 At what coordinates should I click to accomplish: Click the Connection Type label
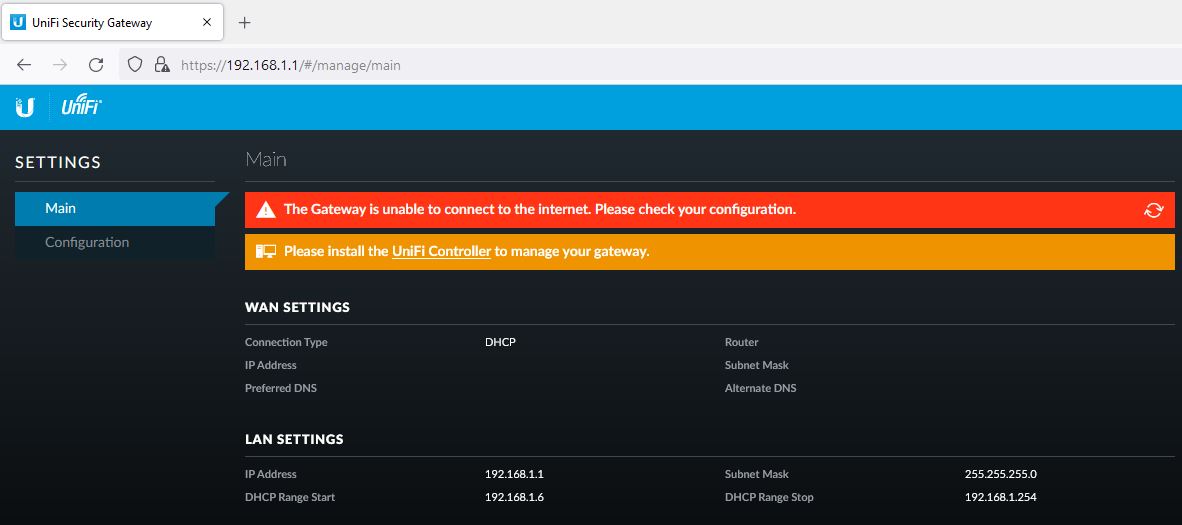286,342
